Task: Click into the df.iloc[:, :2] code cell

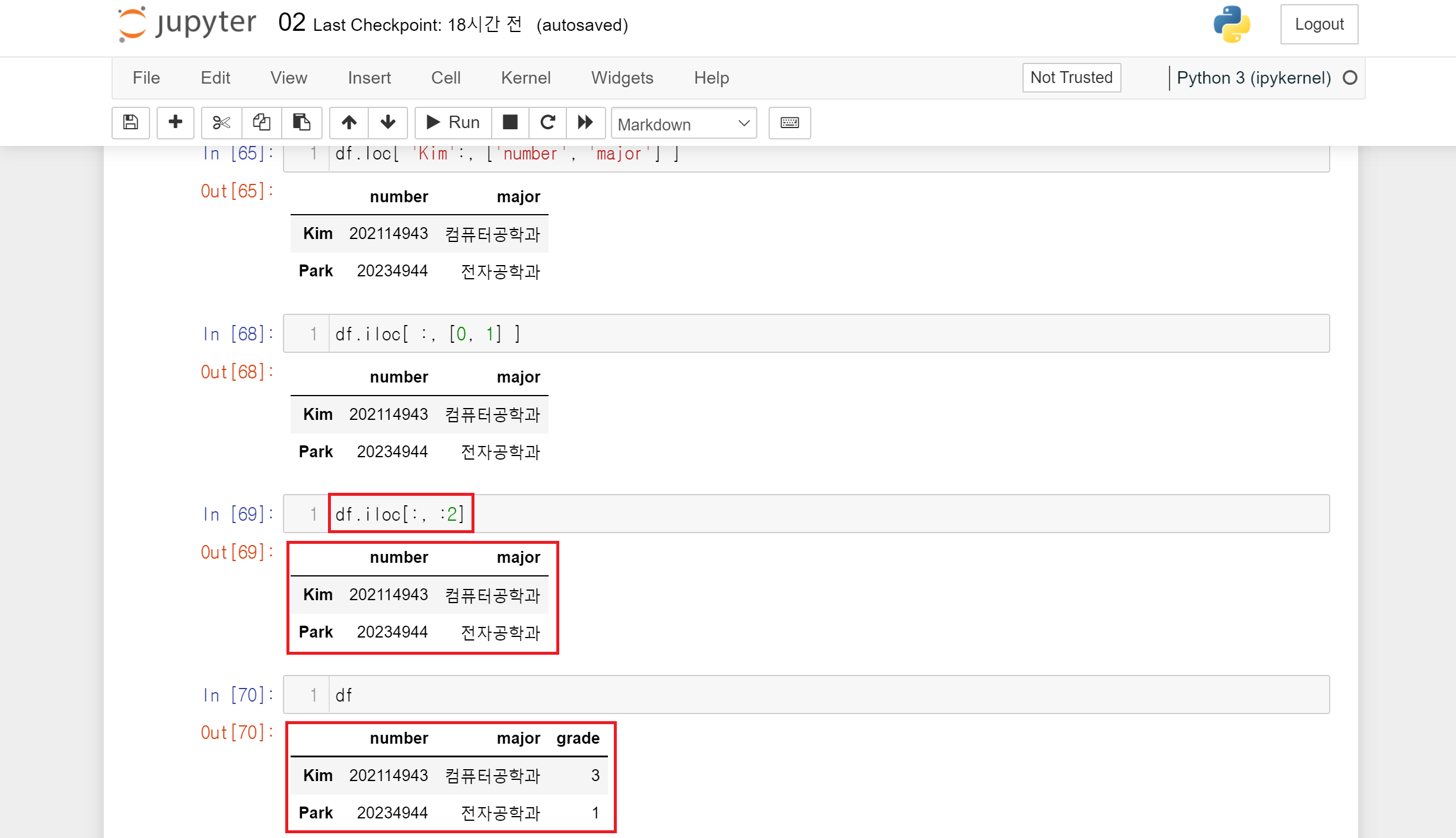Action: point(830,514)
